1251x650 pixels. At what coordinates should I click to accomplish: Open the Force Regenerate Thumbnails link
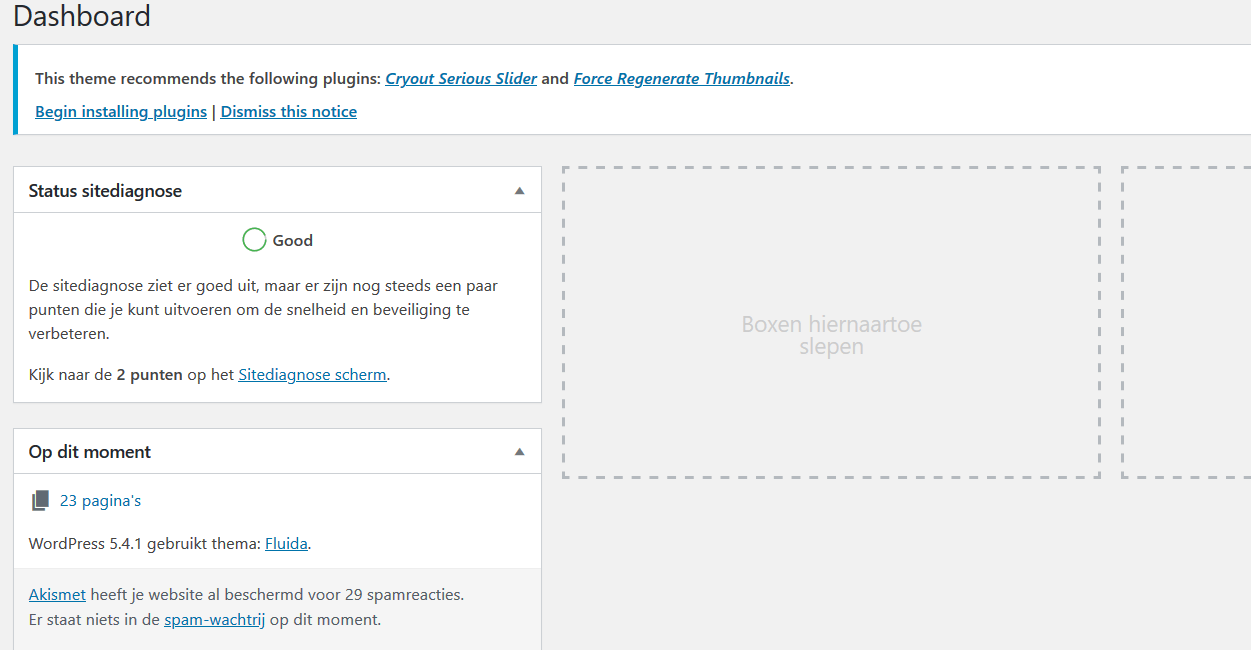tap(682, 78)
